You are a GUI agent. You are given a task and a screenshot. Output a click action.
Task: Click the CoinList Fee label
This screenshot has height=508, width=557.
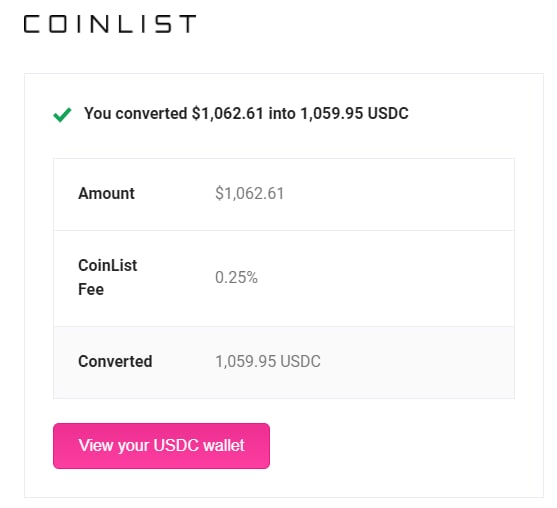107,277
